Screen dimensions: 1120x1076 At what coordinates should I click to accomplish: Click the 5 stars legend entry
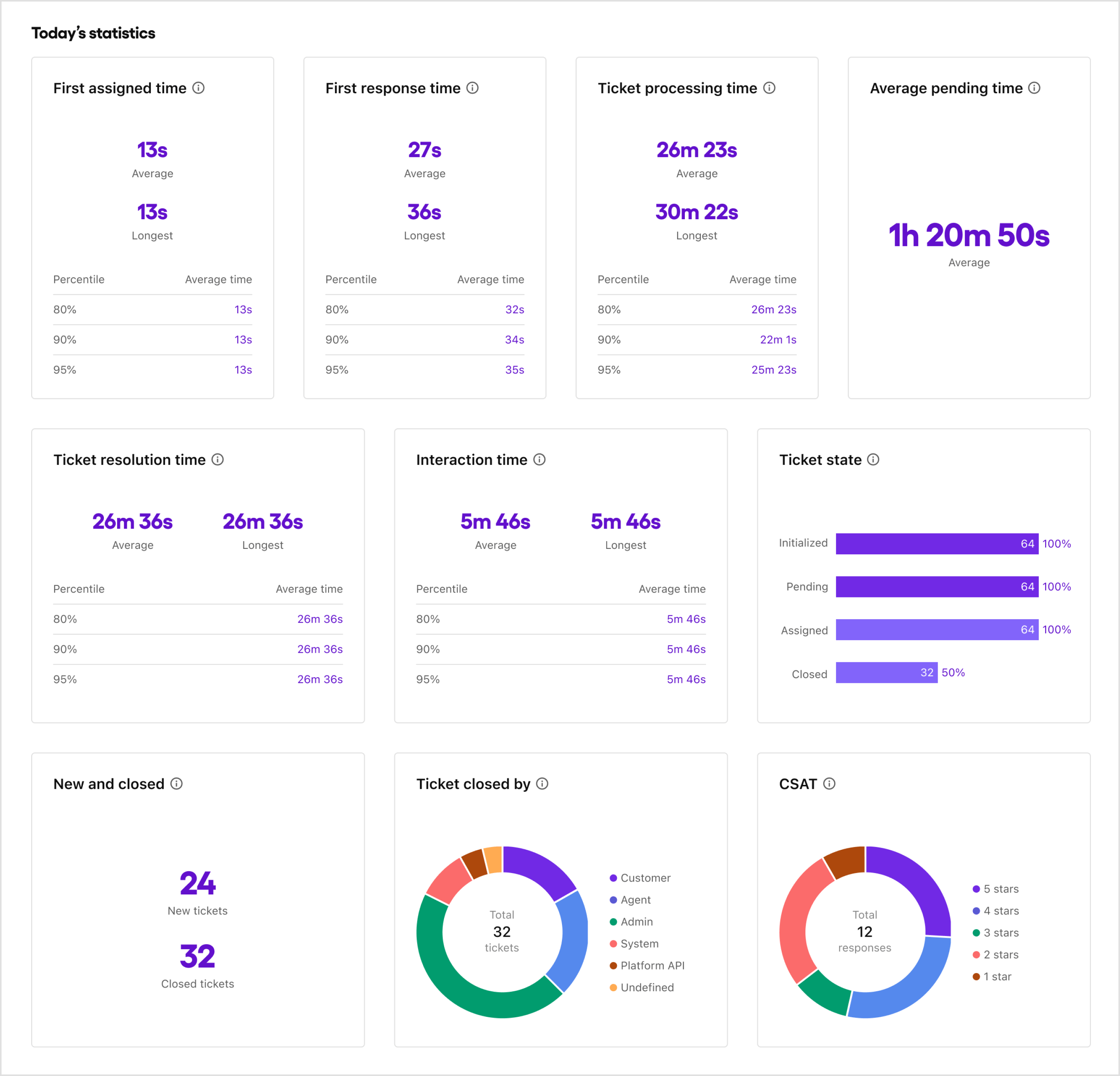click(x=996, y=889)
